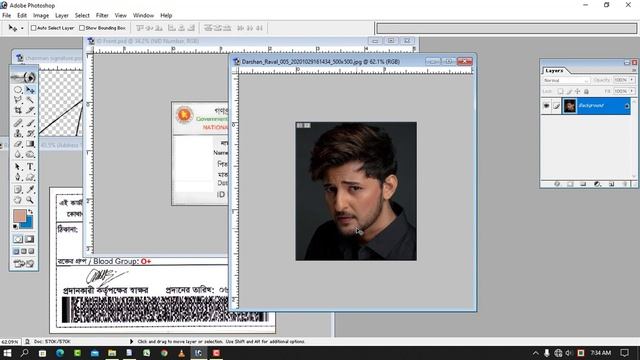The height and width of the screenshot is (360, 640).
Task: Select the Brush tool
Action: point(30,122)
